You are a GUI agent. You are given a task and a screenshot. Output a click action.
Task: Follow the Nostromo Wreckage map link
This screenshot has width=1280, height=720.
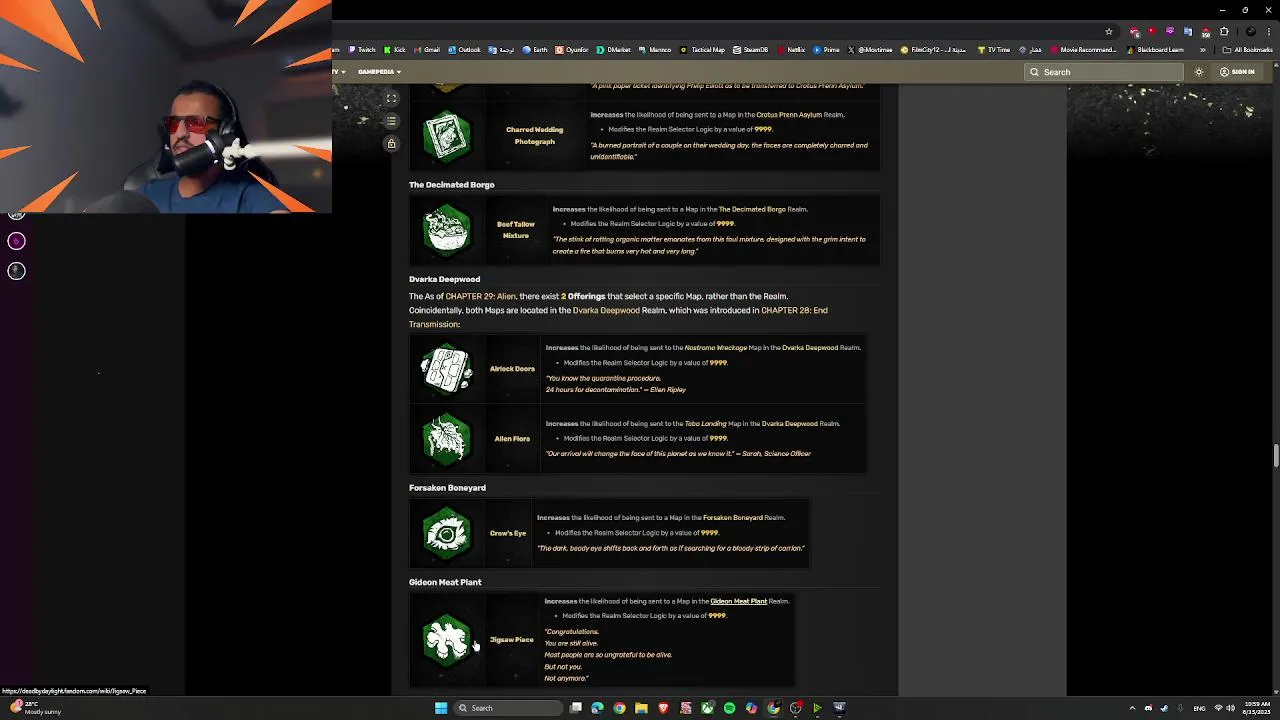716,348
